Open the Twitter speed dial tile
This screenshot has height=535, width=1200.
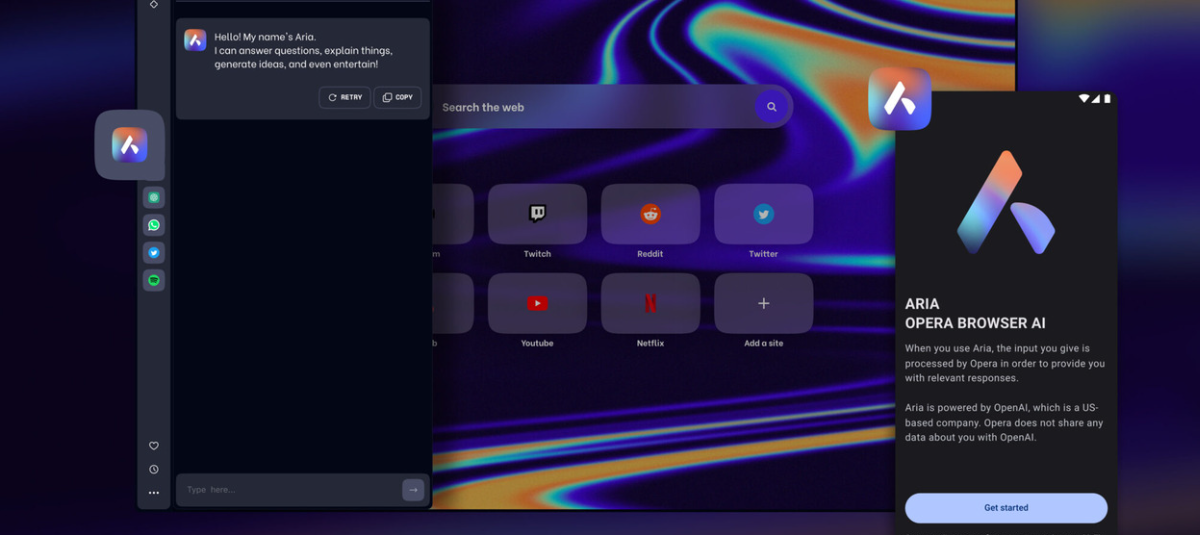(763, 214)
